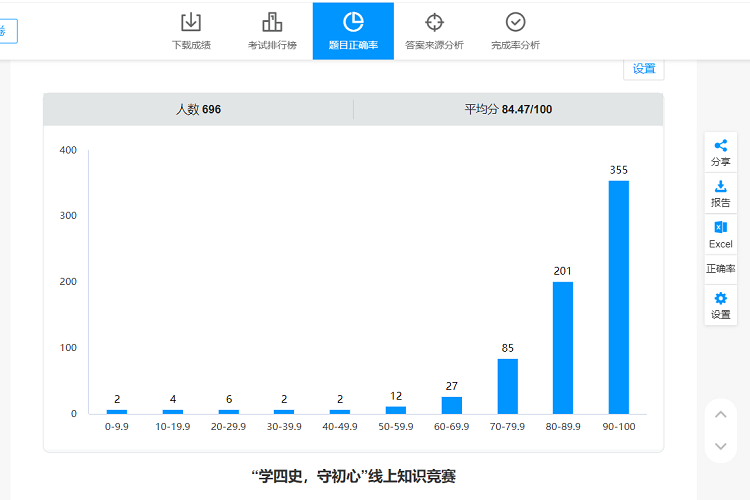Click the 正确率 sidebar button
The height and width of the screenshot is (500, 750).
pyautogui.click(x=721, y=269)
